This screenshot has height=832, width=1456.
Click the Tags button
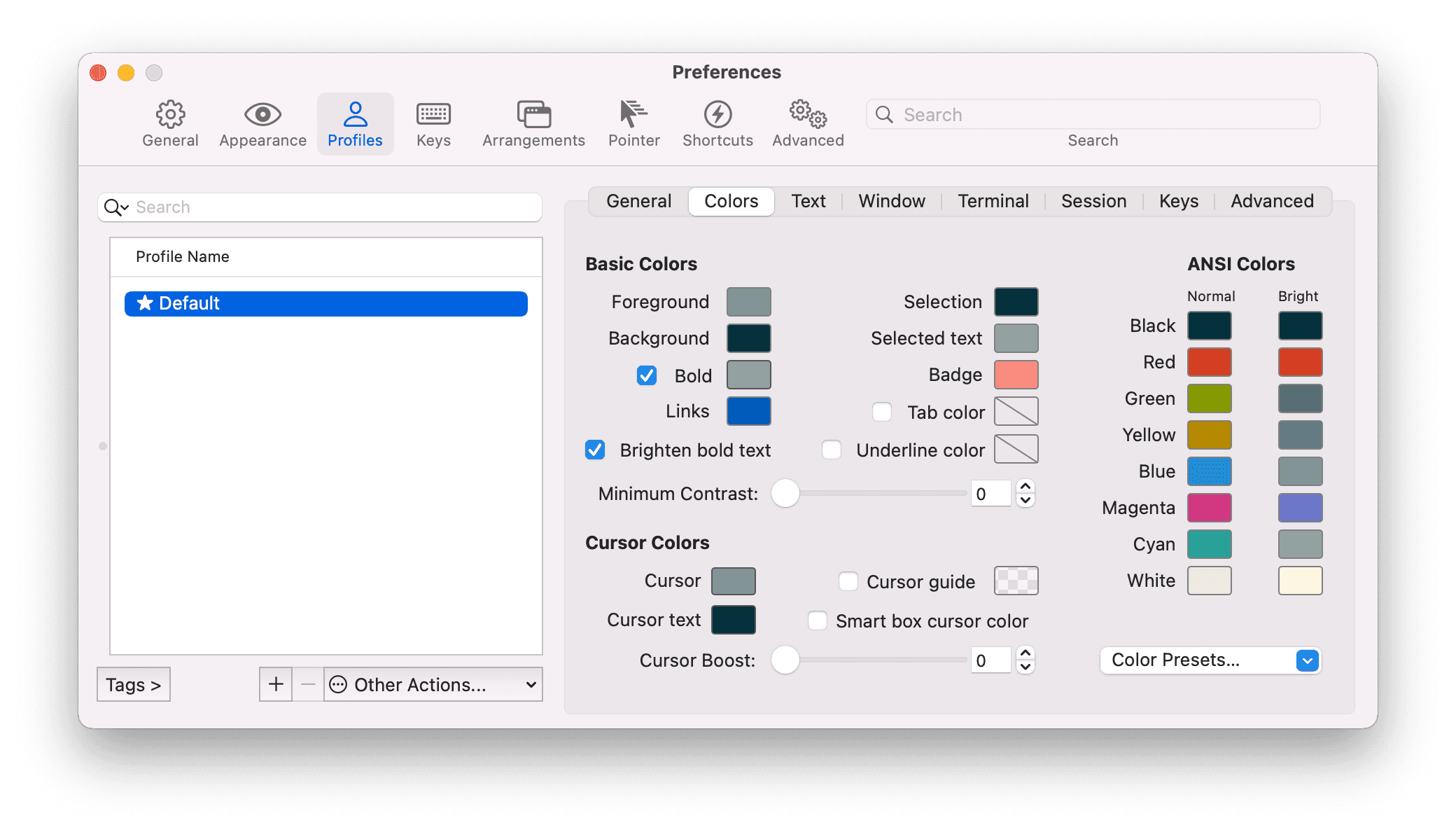point(133,684)
